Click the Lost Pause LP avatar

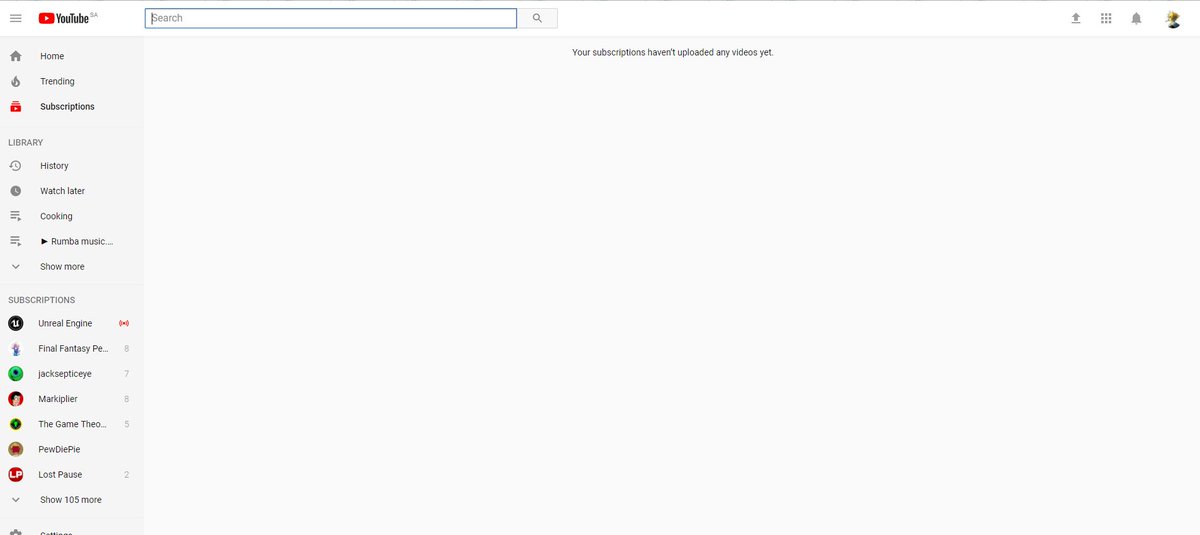point(16,475)
